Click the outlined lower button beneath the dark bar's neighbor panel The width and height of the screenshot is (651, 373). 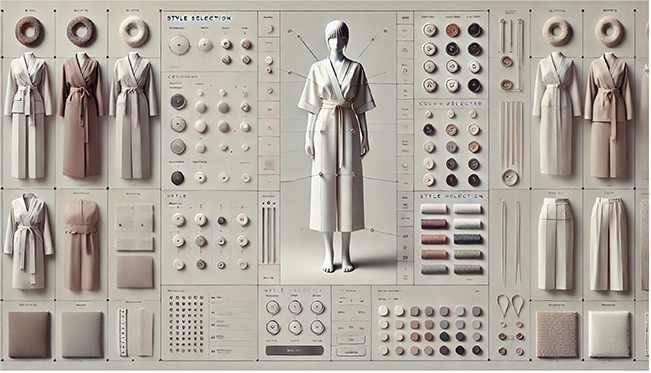point(351,352)
